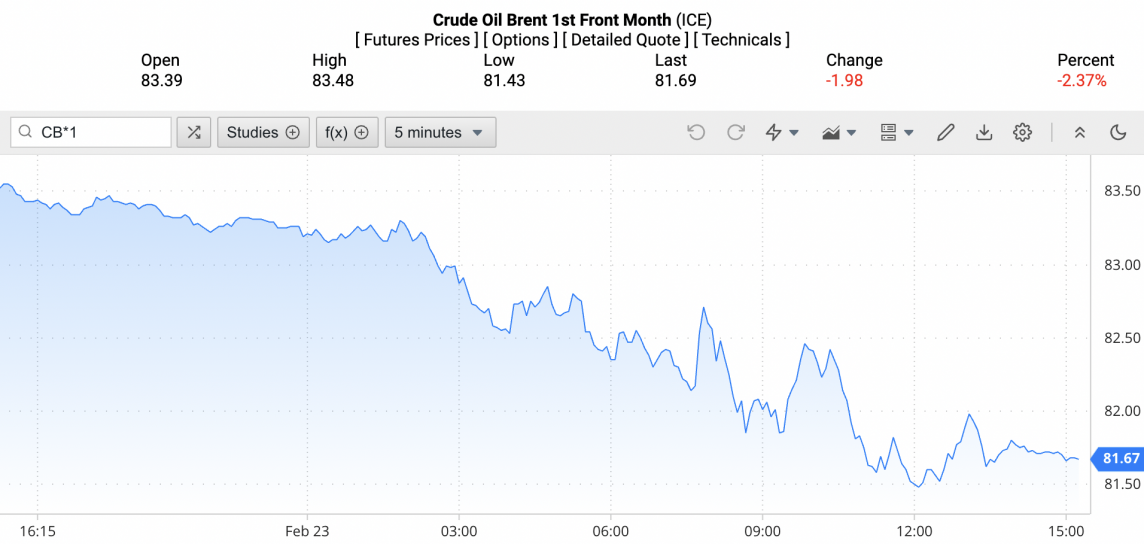Undo the last chart action
Screen dimensions: 1144x544
click(x=697, y=132)
